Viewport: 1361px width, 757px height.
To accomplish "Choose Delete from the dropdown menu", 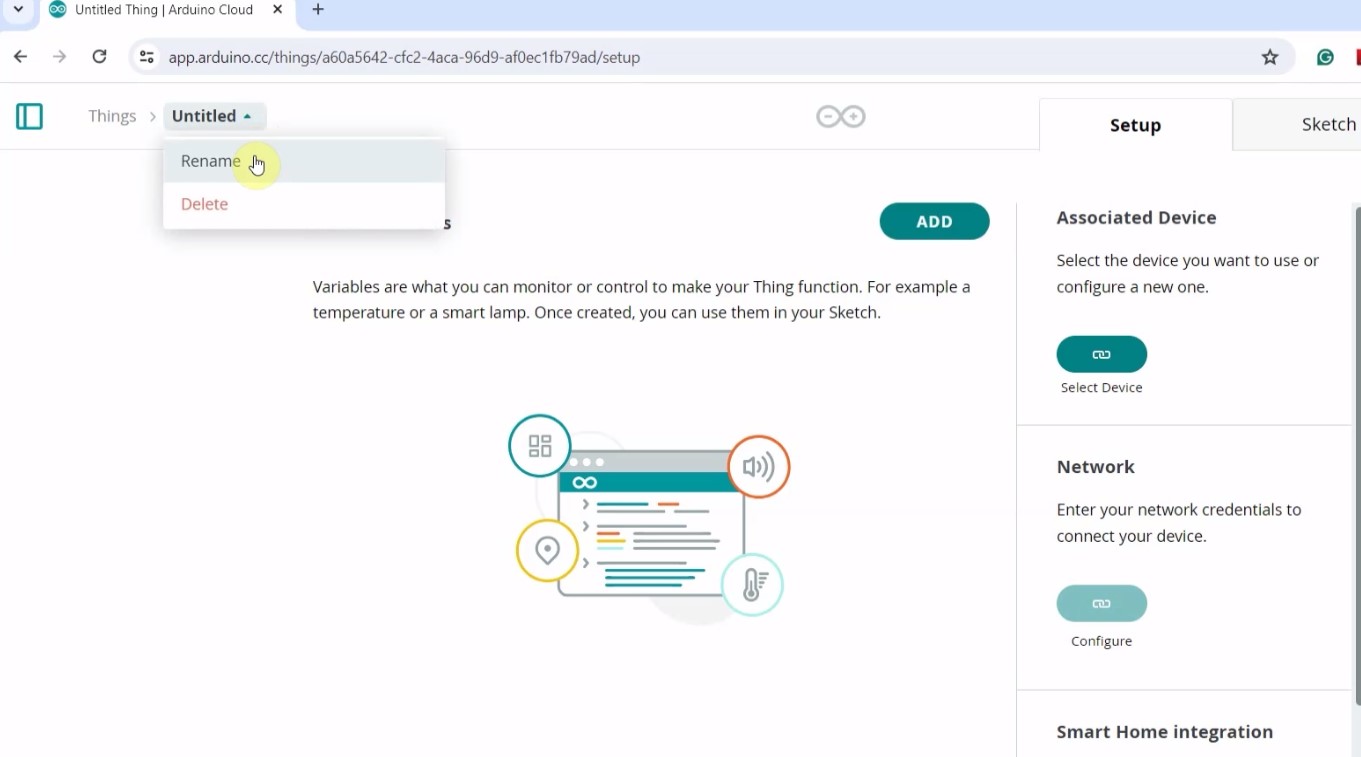I will coord(205,204).
